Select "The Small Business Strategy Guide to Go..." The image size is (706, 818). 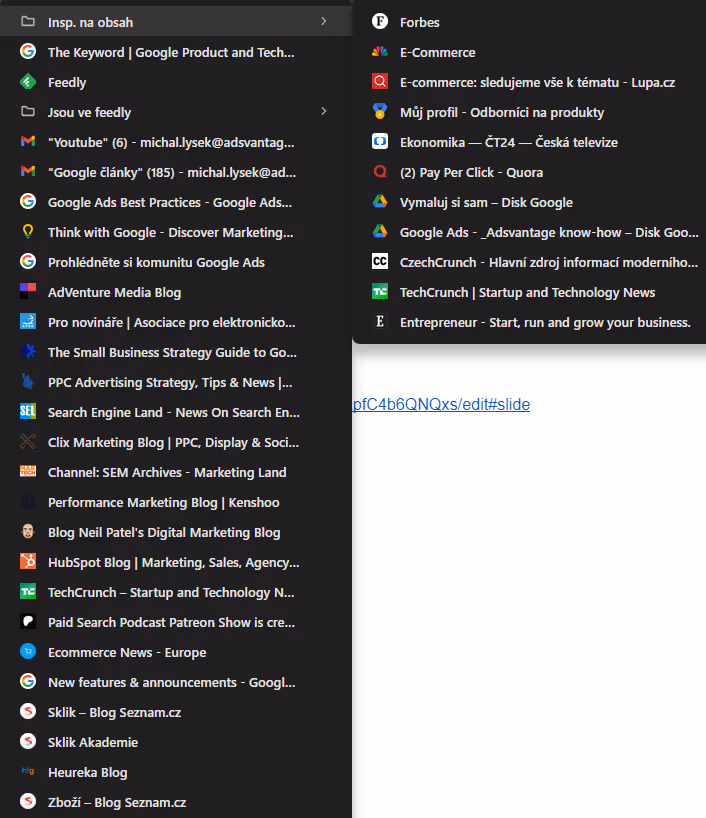point(176,352)
